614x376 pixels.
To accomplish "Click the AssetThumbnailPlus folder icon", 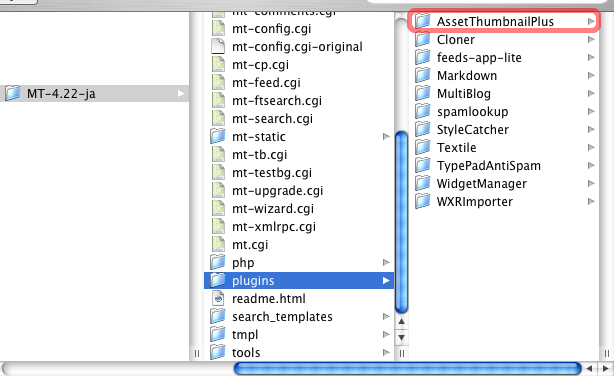I will pyautogui.click(x=423, y=21).
